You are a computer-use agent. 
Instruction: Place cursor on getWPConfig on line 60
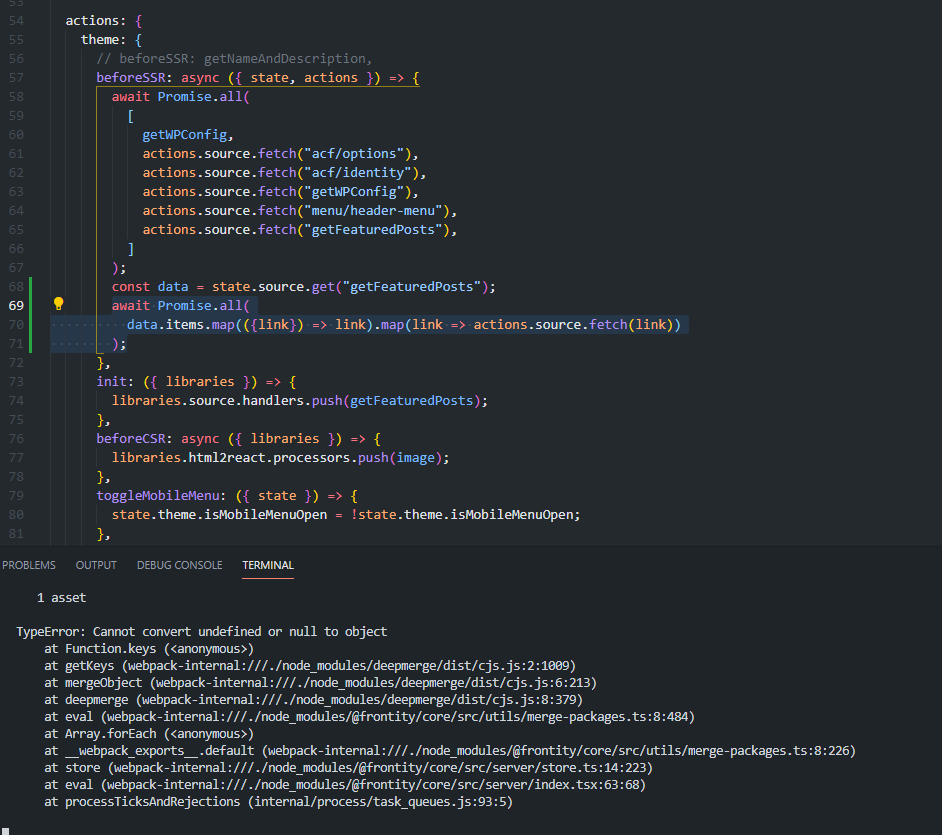pos(188,134)
